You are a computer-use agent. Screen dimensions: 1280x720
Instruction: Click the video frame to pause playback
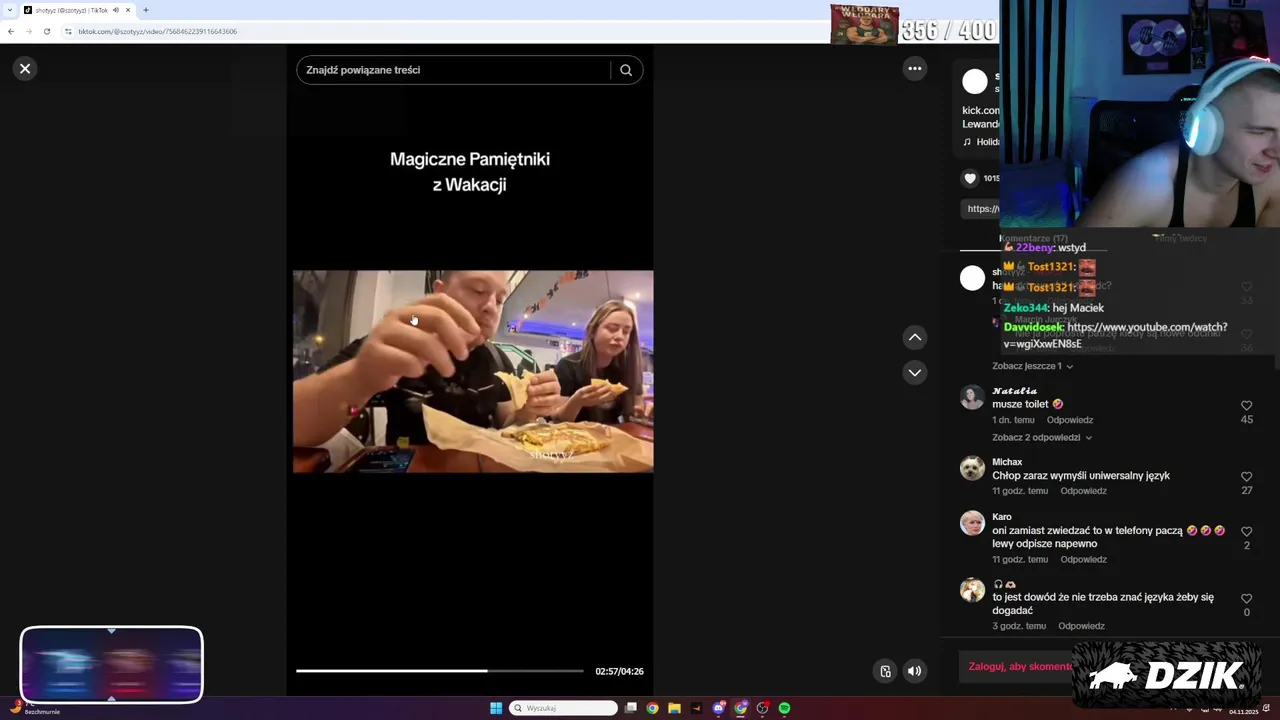pyautogui.click(x=473, y=371)
